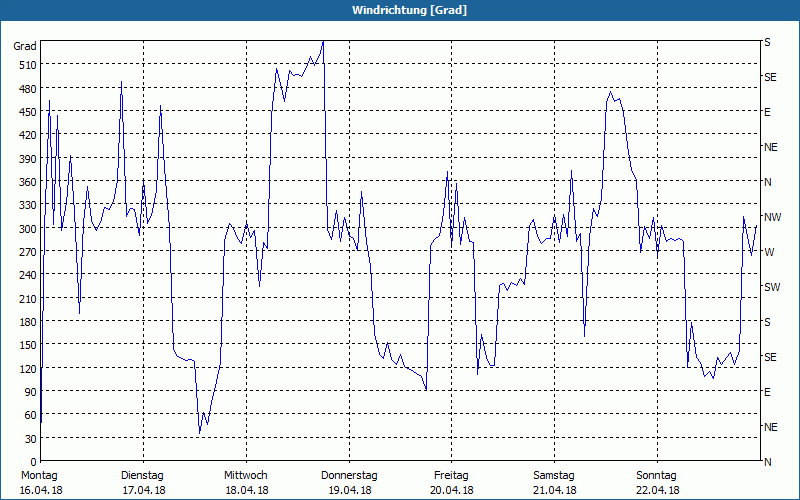Image resolution: width=800 pixels, height=500 pixels.
Task: Click the 150 value on the left axis
Action: point(28,345)
